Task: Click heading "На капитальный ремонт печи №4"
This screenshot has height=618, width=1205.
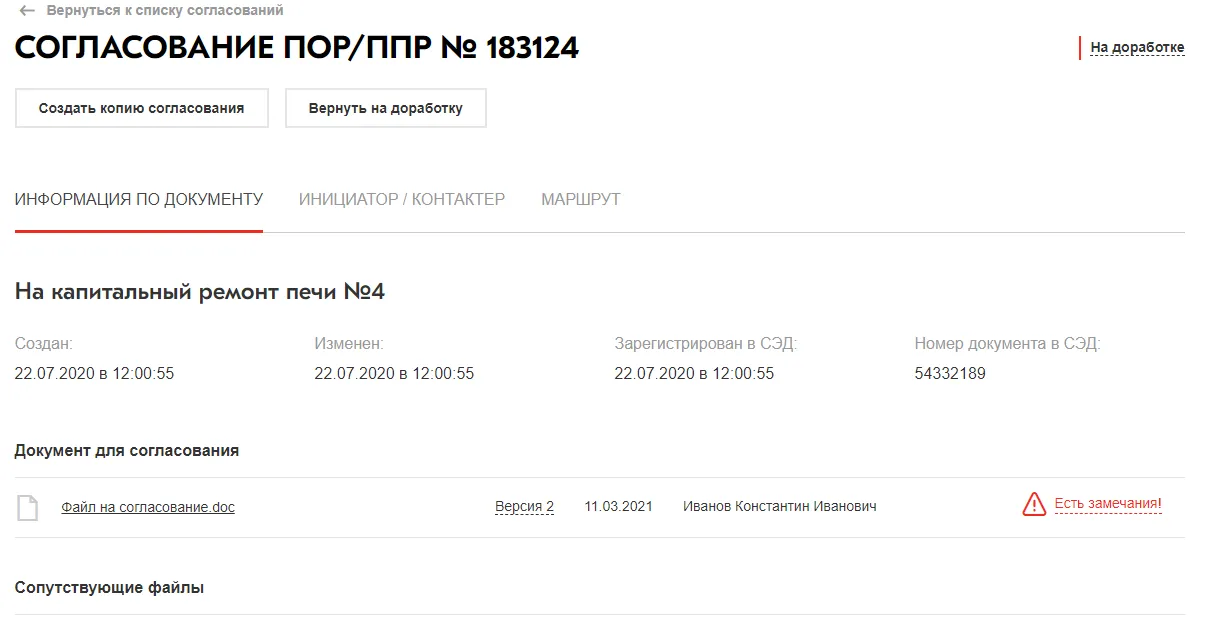Action: pyautogui.click(x=200, y=292)
